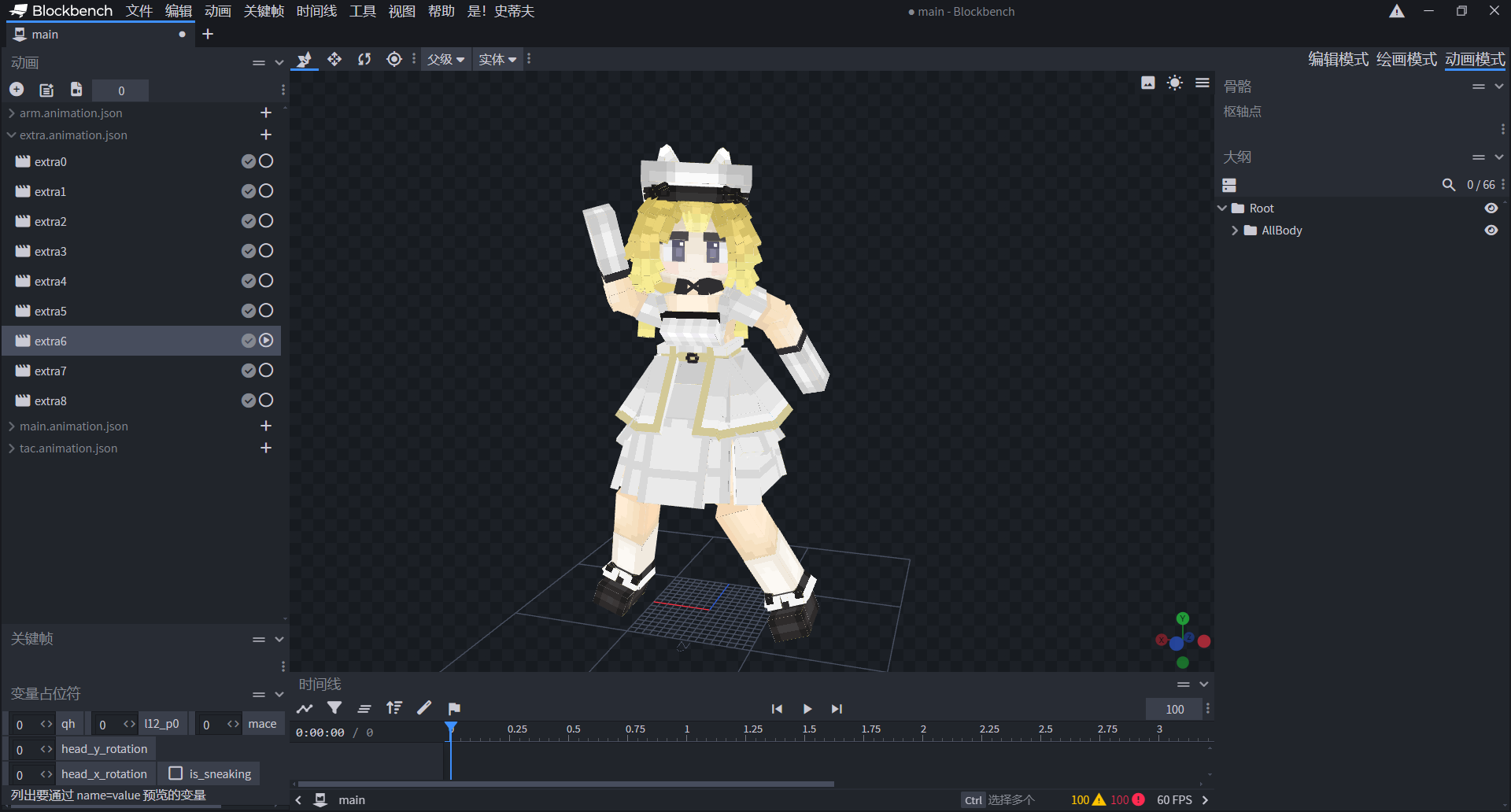Image resolution: width=1511 pixels, height=812 pixels.
Task: Click the timeline filter funnel icon
Action: 334,708
